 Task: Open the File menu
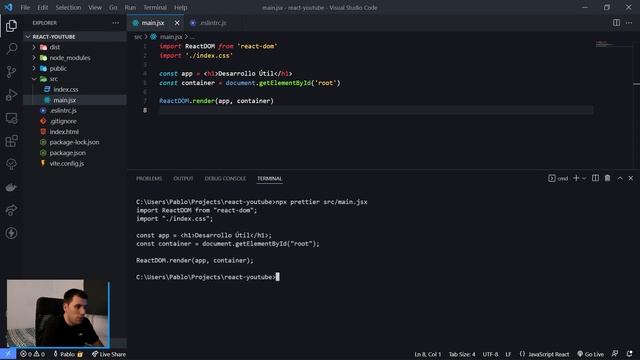25,7
